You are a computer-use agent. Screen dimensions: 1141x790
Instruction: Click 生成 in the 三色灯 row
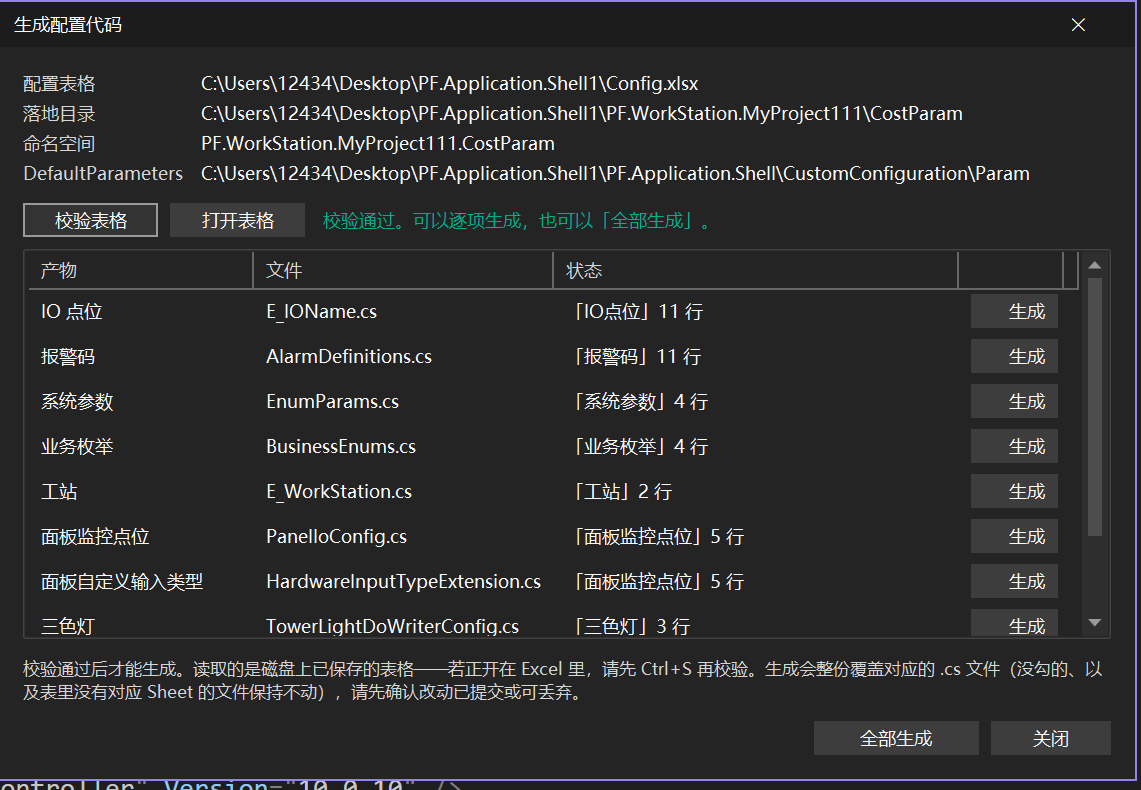click(1014, 623)
